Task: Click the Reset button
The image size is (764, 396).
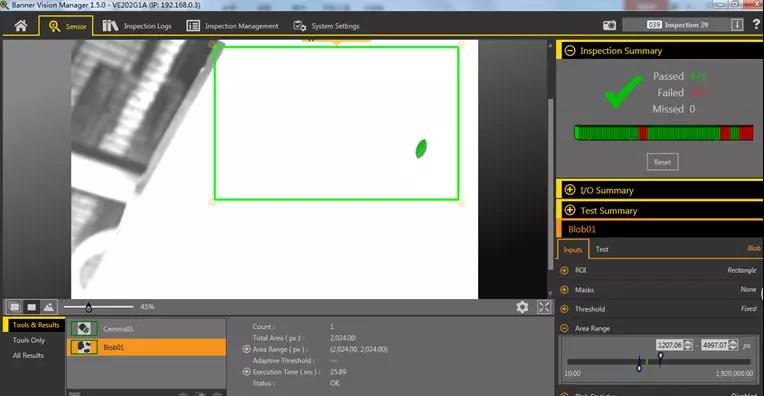Action: [662, 162]
